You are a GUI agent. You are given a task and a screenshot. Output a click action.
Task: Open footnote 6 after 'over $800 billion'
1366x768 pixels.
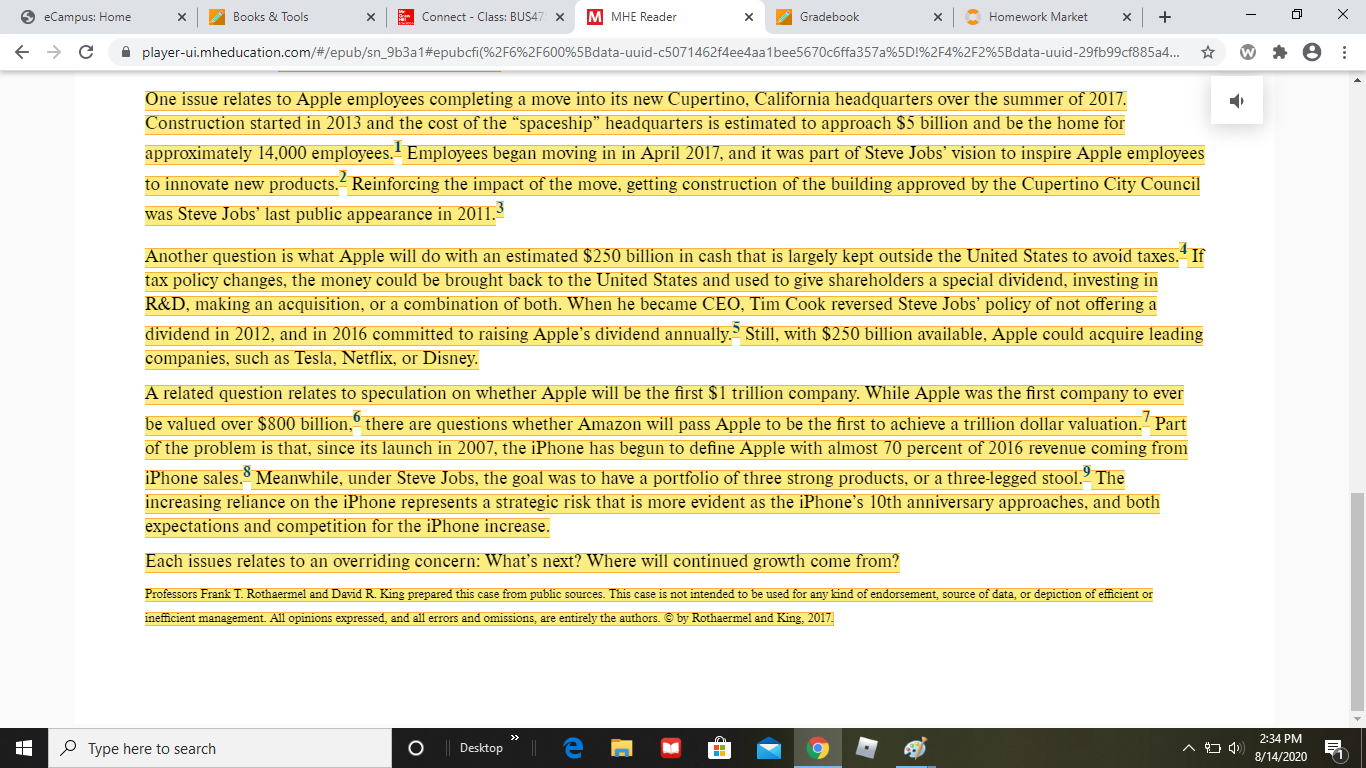point(357,417)
